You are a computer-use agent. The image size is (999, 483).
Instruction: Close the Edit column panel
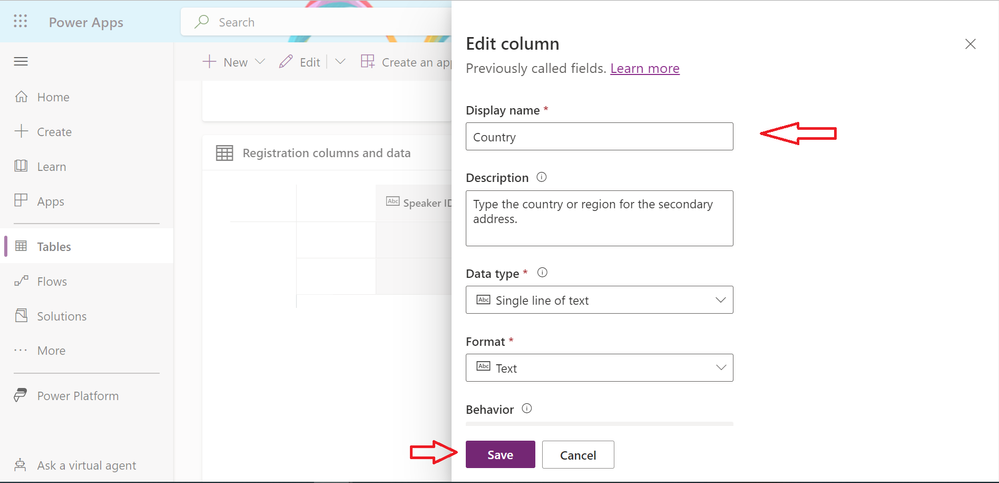(x=970, y=44)
